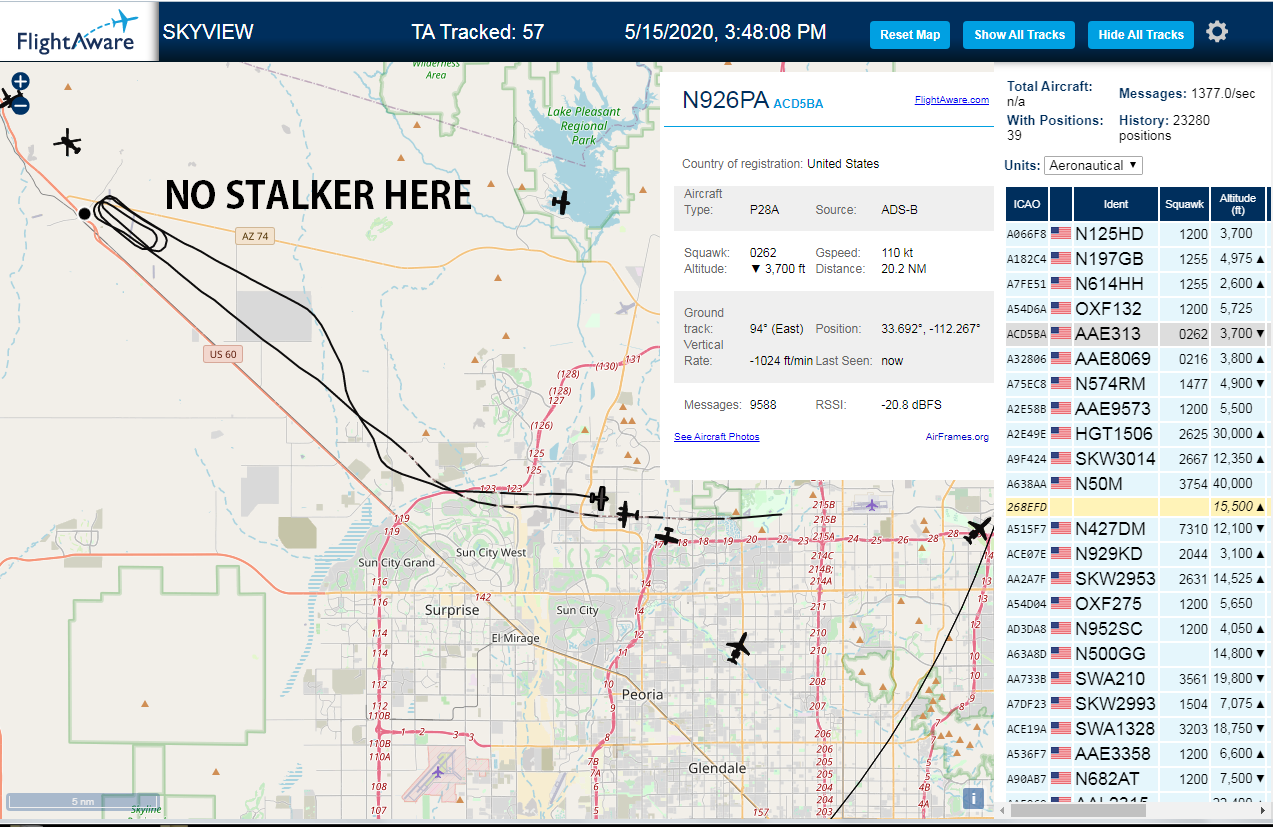Click the US flag in the HGT1506 row
This screenshot has width=1273, height=827.
[x=1060, y=434]
